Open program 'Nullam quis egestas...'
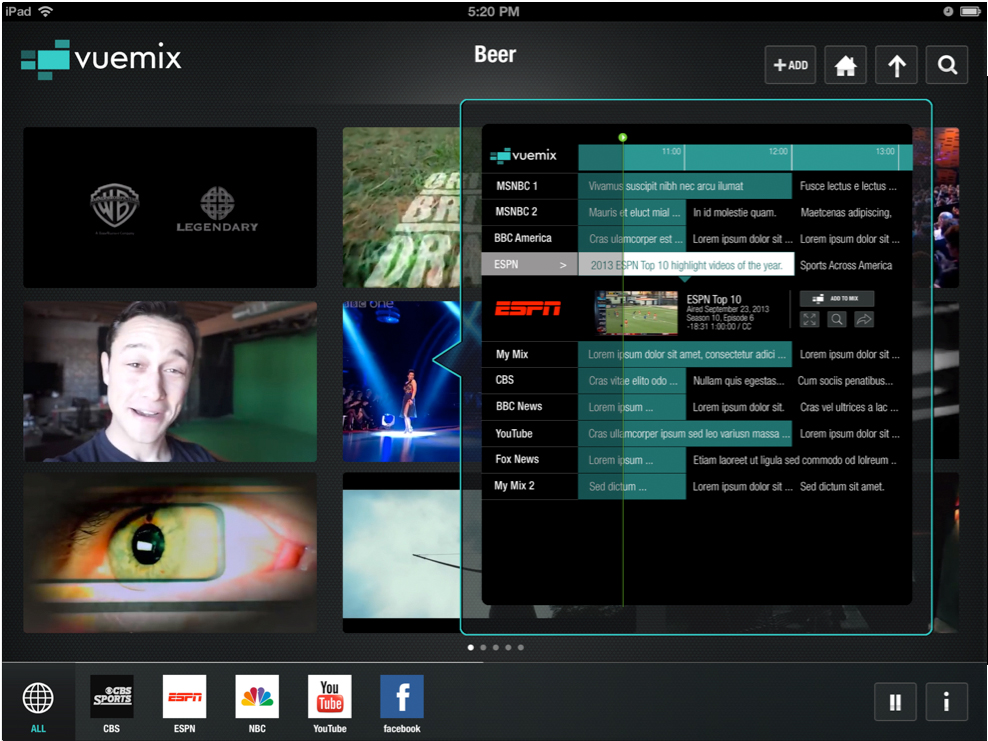The width and height of the screenshot is (988, 741). (x=738, y=381)
